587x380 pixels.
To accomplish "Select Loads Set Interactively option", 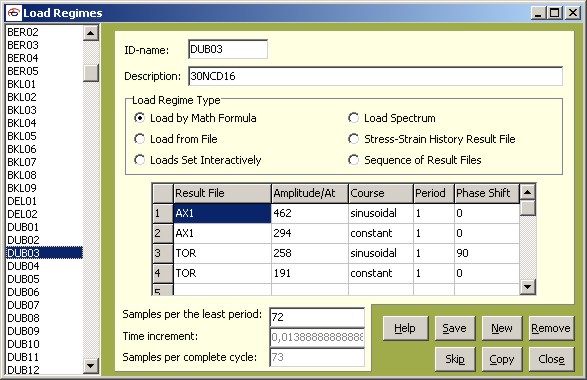I will pos(198,160).
